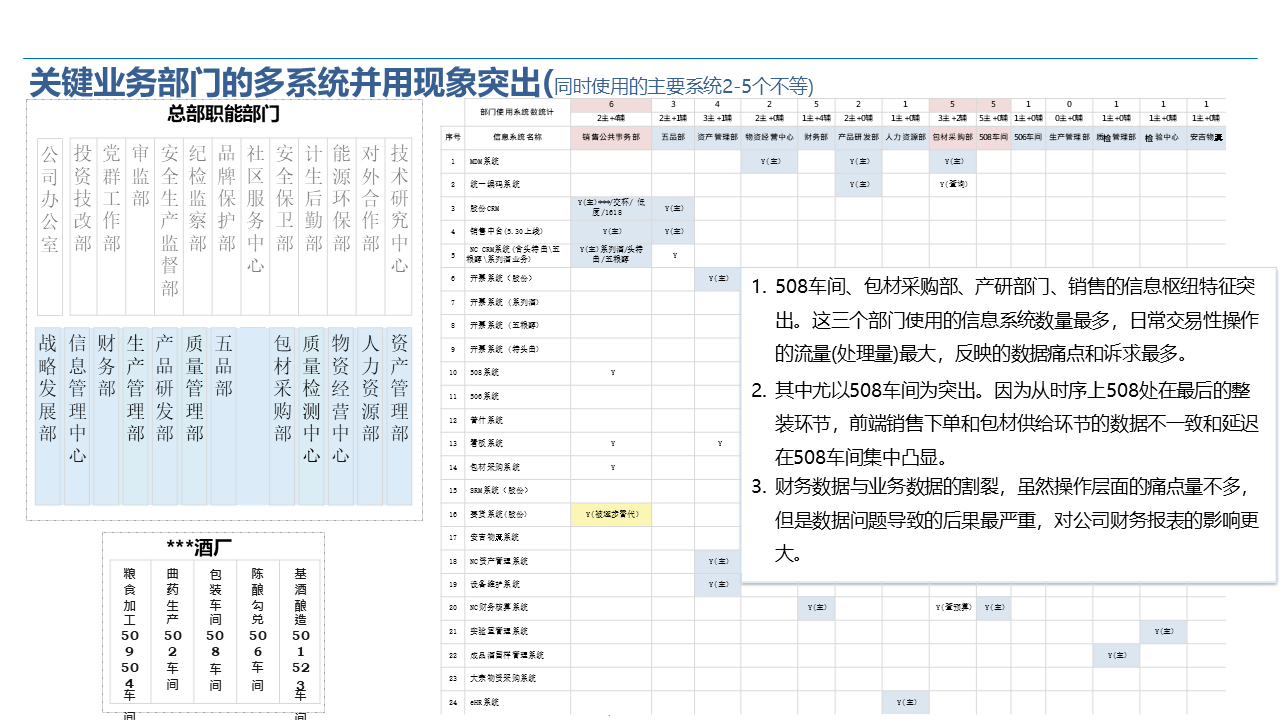Viewport: 1280px width, 720px height.
Task: Select the NC资产管理系统 row label
Action: point(498,561)
